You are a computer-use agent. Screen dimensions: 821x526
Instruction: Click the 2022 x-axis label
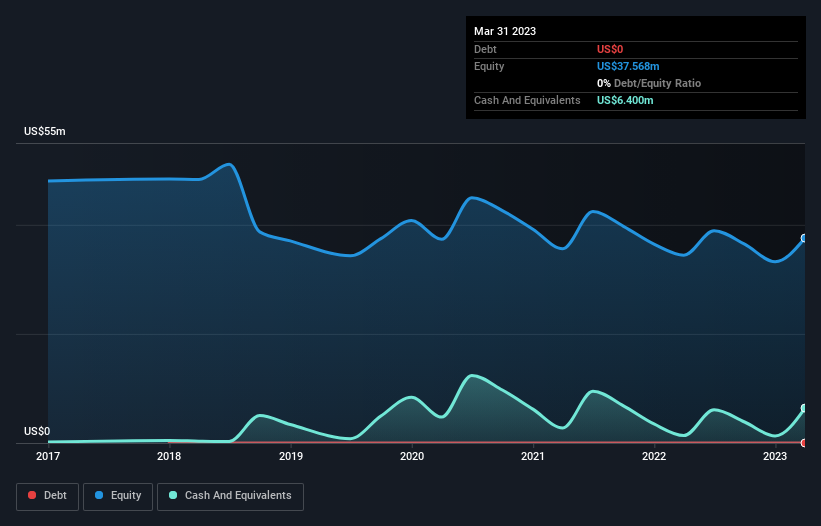point(654,456)
